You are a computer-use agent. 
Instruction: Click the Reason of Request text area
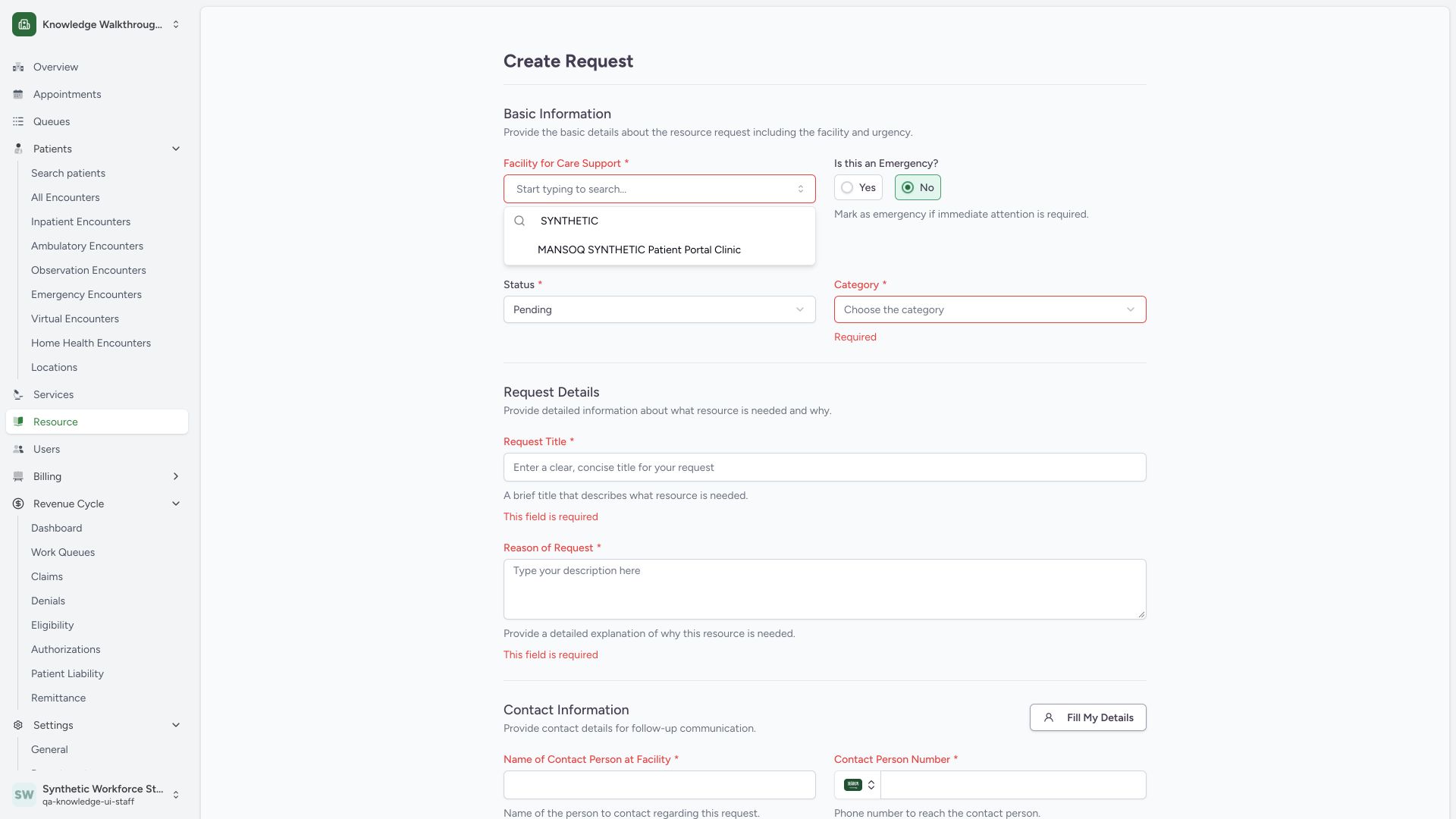tap(825, 589)
